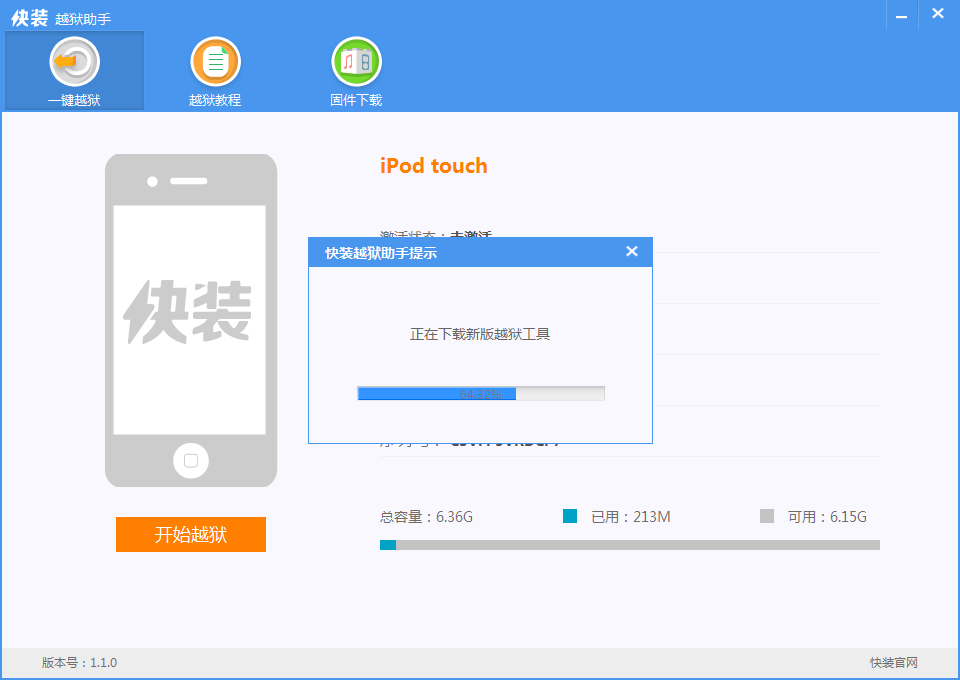
Task: Click the 已用：213M text
Action: (631, 517)
